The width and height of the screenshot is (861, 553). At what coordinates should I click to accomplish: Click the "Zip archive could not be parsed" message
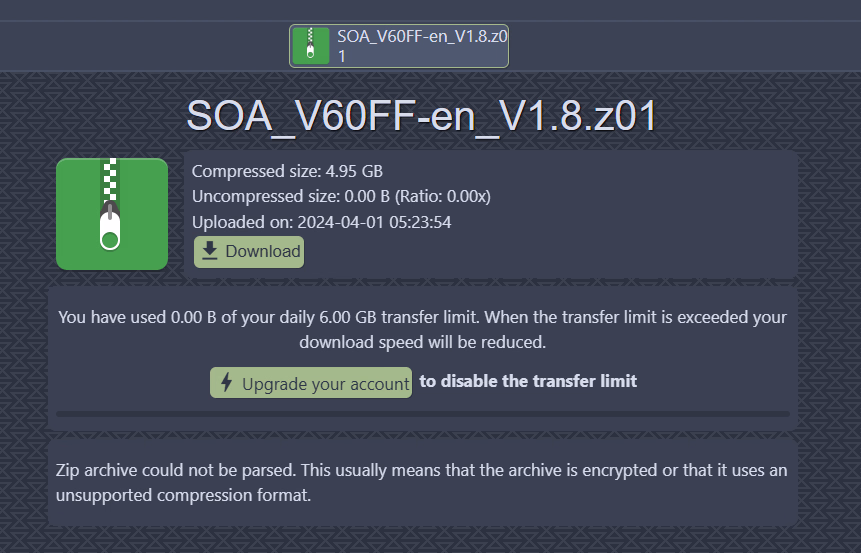point(422,470)
